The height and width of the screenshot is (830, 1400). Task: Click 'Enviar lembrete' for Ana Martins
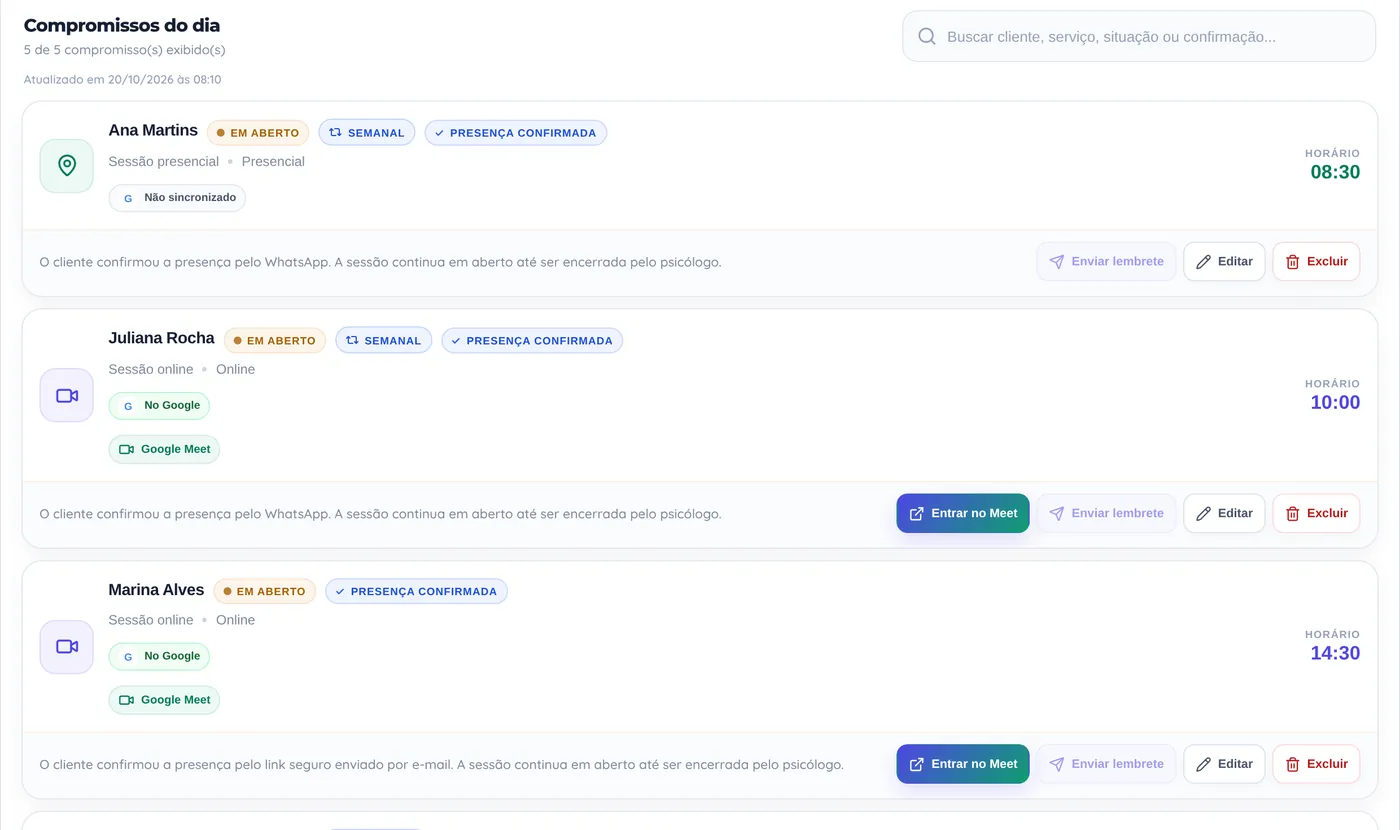[x=1106, y=261]
